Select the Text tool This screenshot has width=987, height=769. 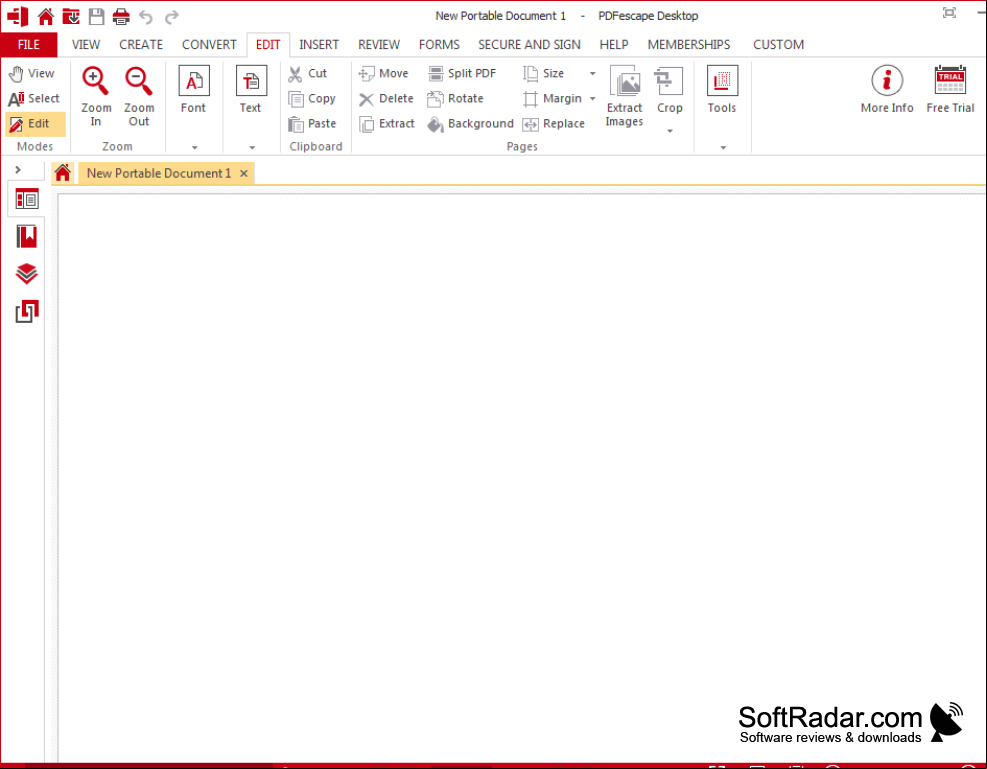coord(251,90)
